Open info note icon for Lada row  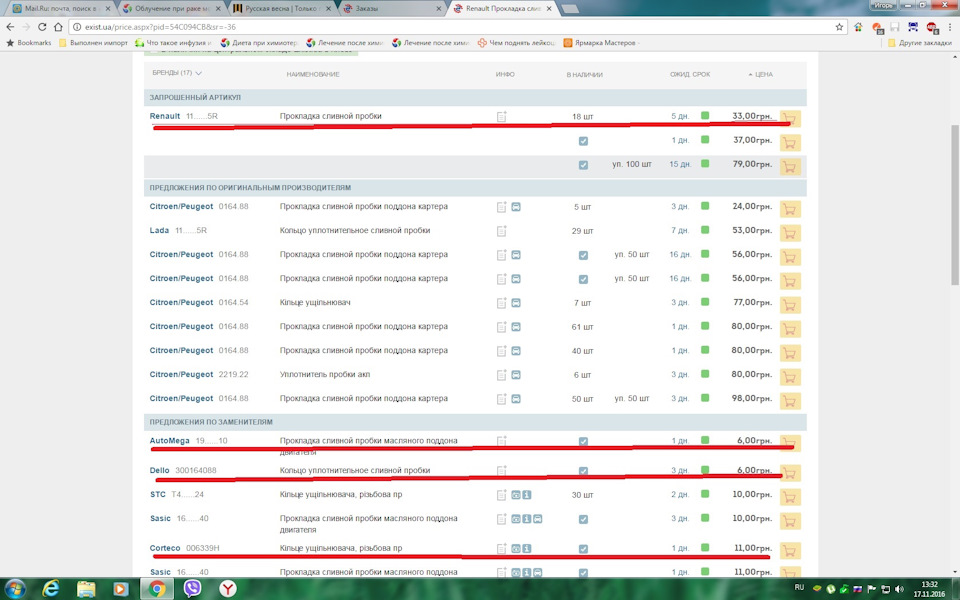click(x=501, y=231)
